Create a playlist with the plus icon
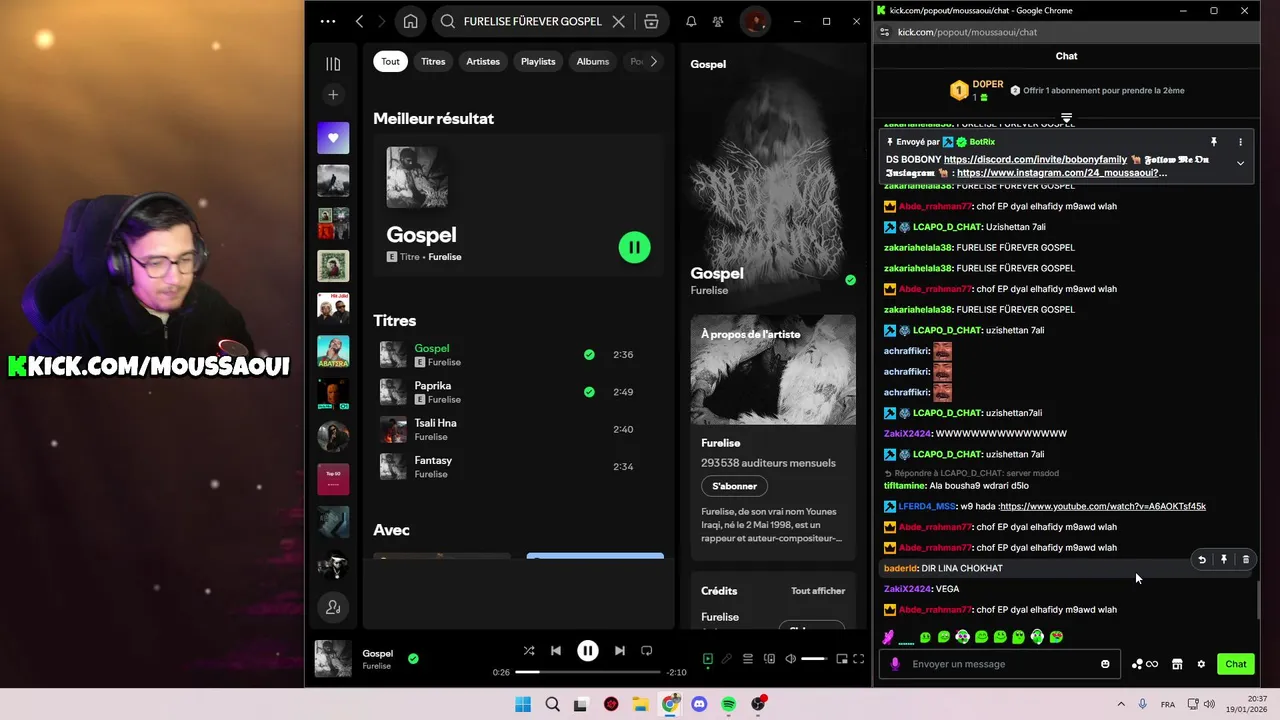Screen dimensions: 1280x720 (333, 95)
